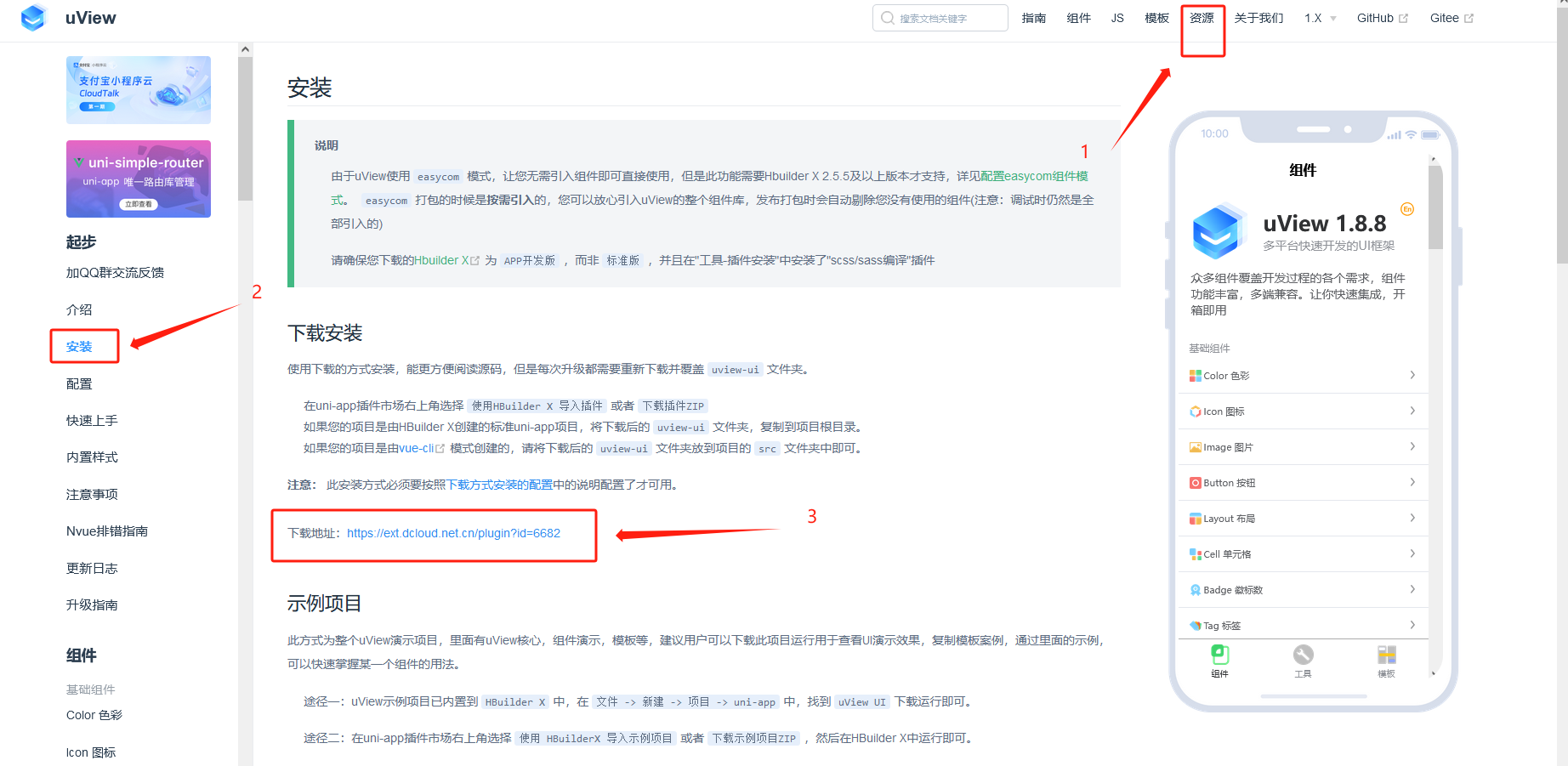
Task: Expand the Icon 图标 row chevron in phone
Action: click(x=1412, y=411)
